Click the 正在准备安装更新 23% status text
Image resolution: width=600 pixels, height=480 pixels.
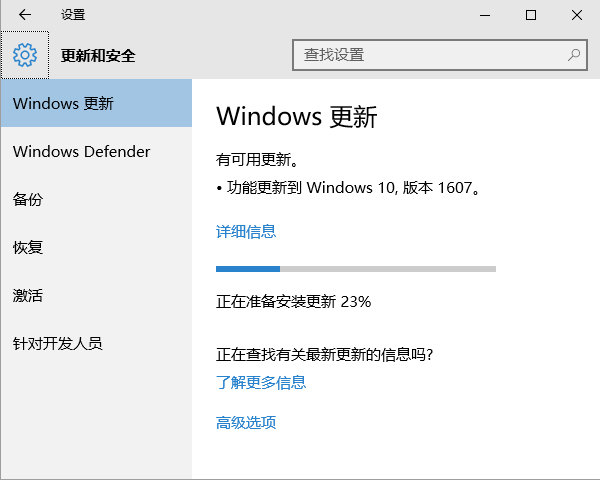pos(293,302)
